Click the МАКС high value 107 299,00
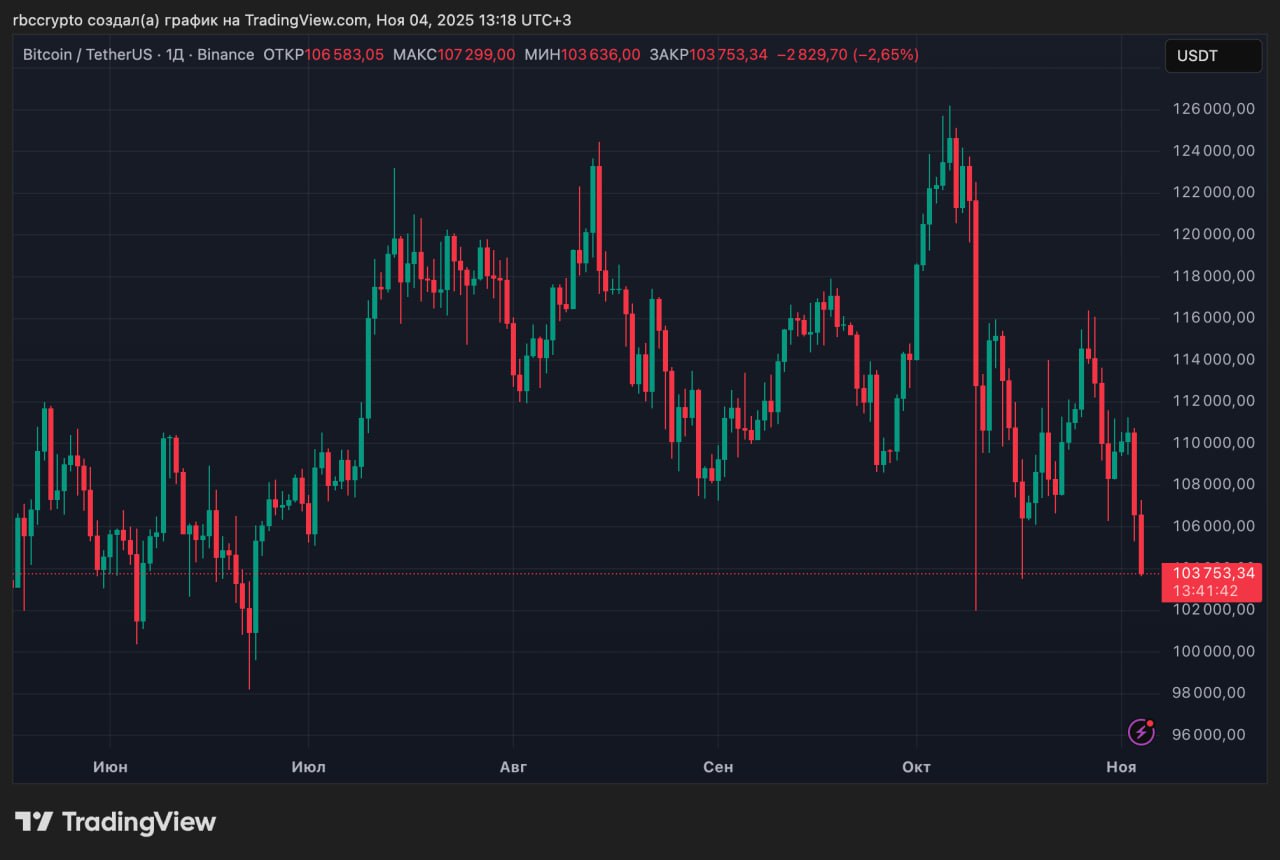The image size is (1280, 860). click(476, 55)
